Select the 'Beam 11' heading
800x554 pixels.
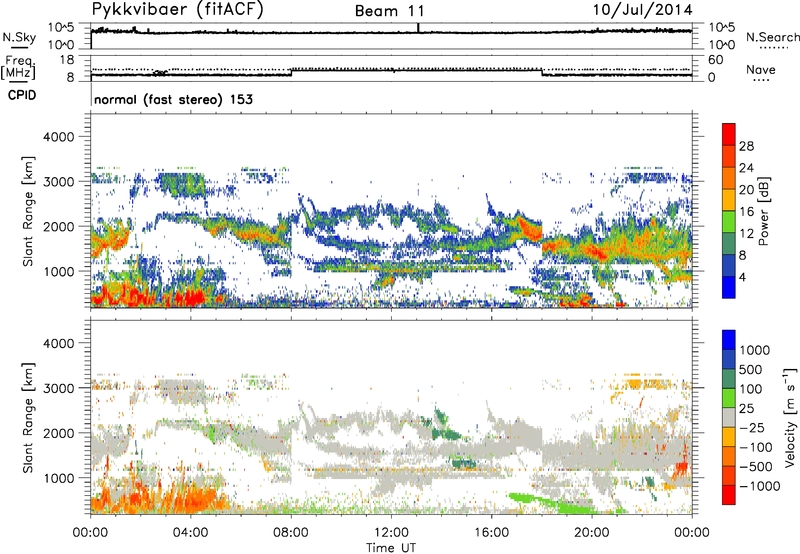pos(389,11)
